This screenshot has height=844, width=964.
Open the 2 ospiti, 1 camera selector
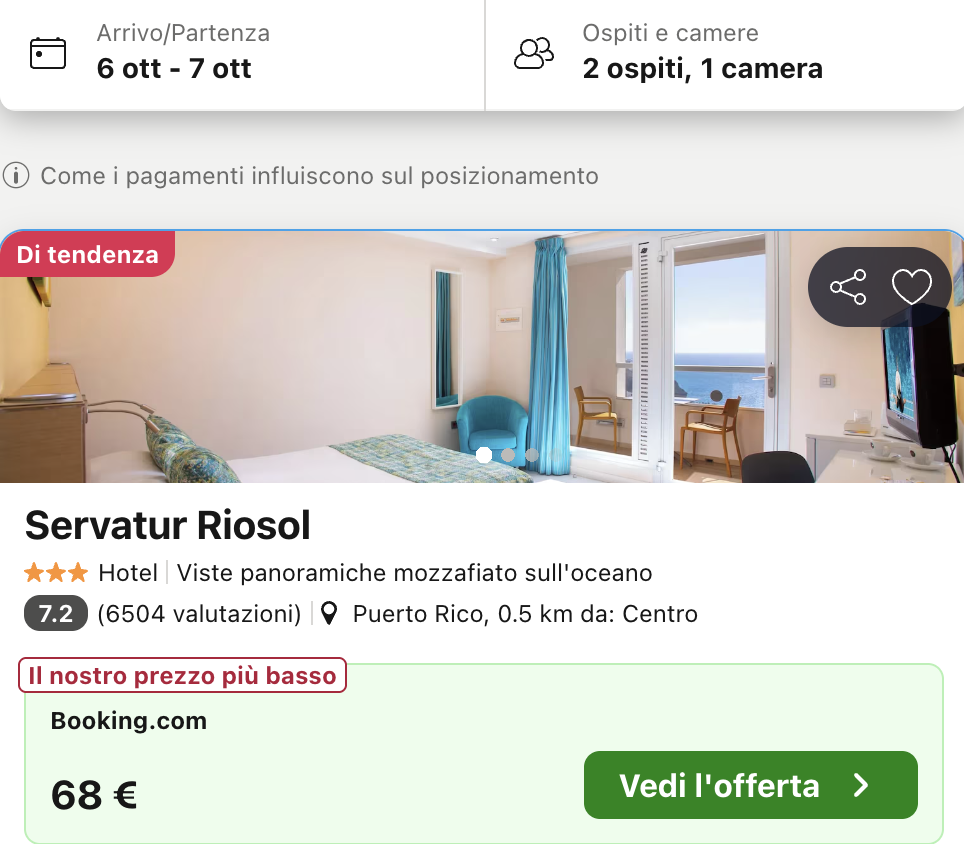click(x=702, y=68)
